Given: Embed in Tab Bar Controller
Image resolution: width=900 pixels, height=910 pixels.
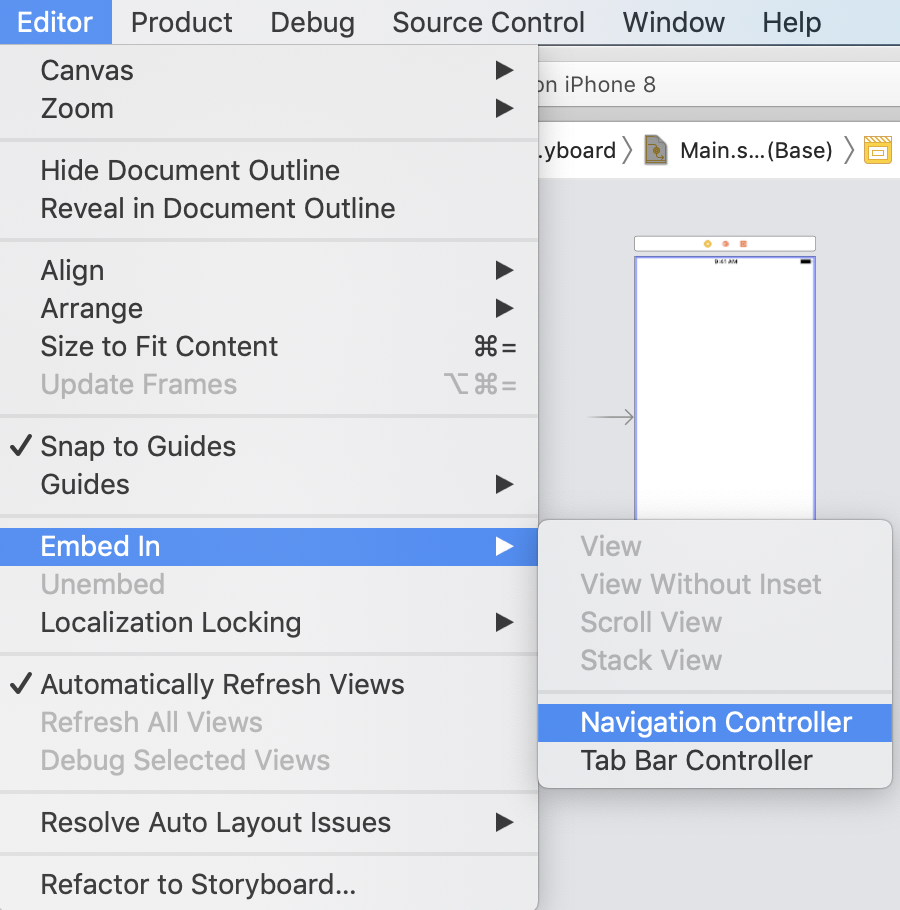Looking at the screenshot, I should click(x=715, y=761).
